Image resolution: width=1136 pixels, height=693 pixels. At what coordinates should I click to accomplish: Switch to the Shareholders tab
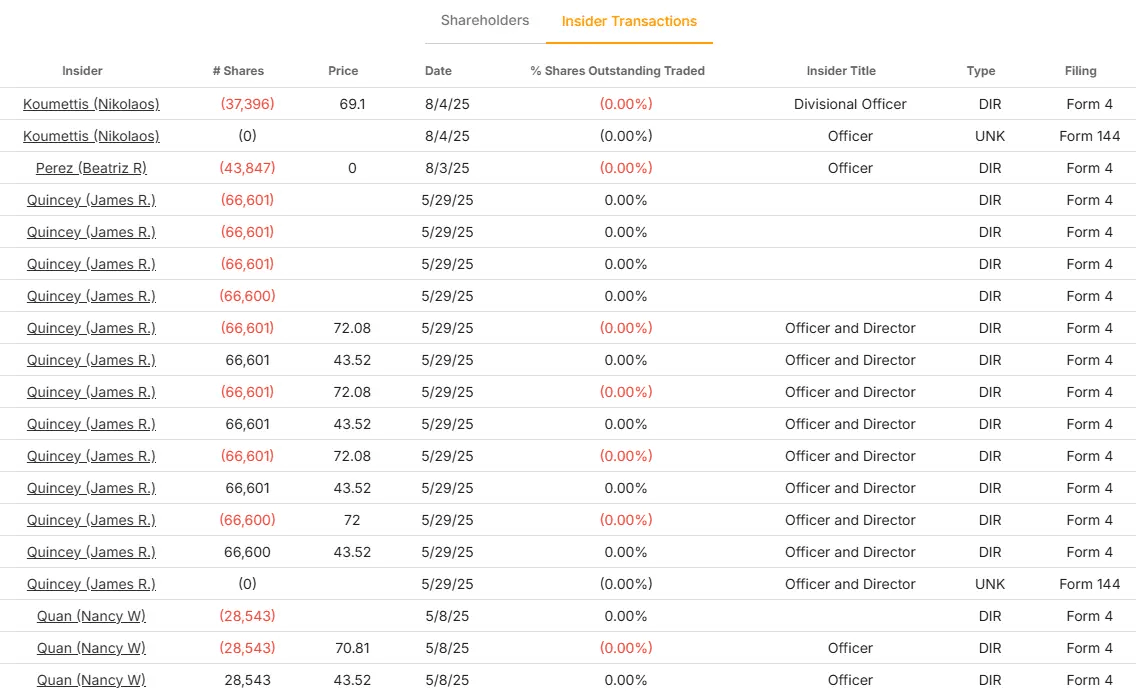(485, 20)
